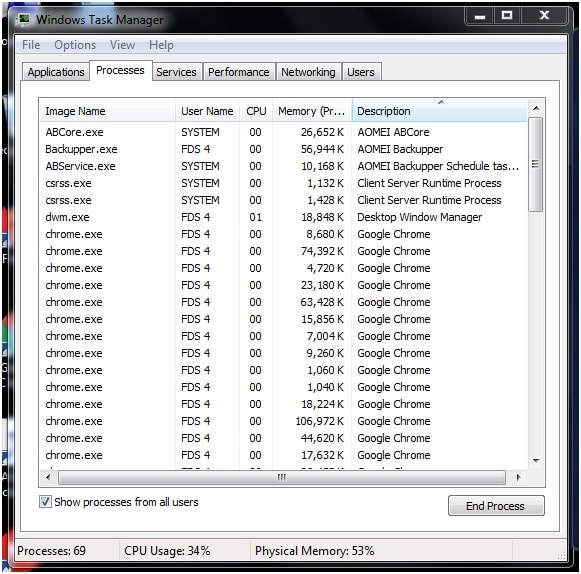The height and width of the screenshot is (574, 581).
Task: Click the 01 CPU value for dwm.exe
Action: [255, 217]
